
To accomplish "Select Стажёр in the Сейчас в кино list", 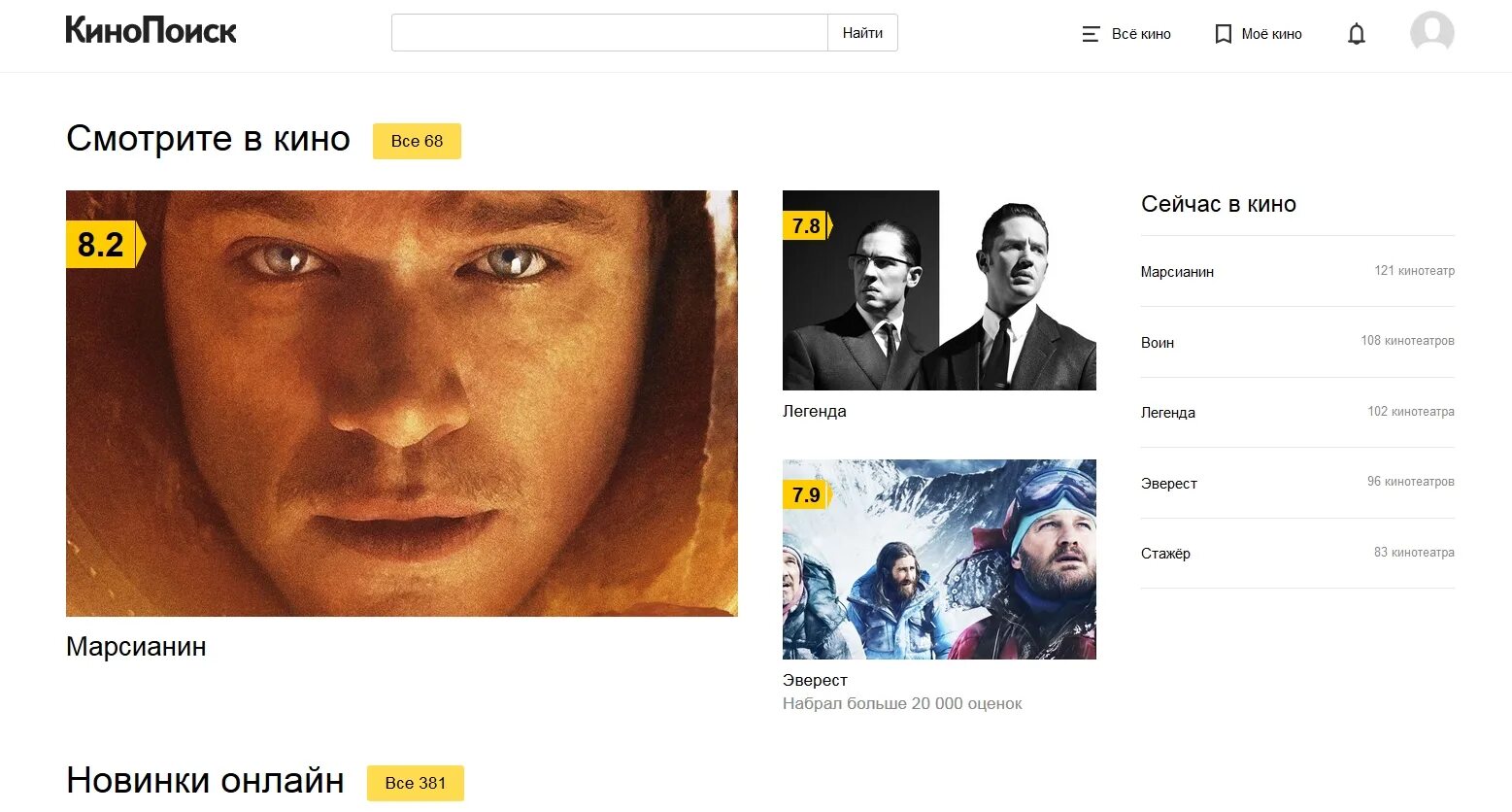I will (1297, 553).
